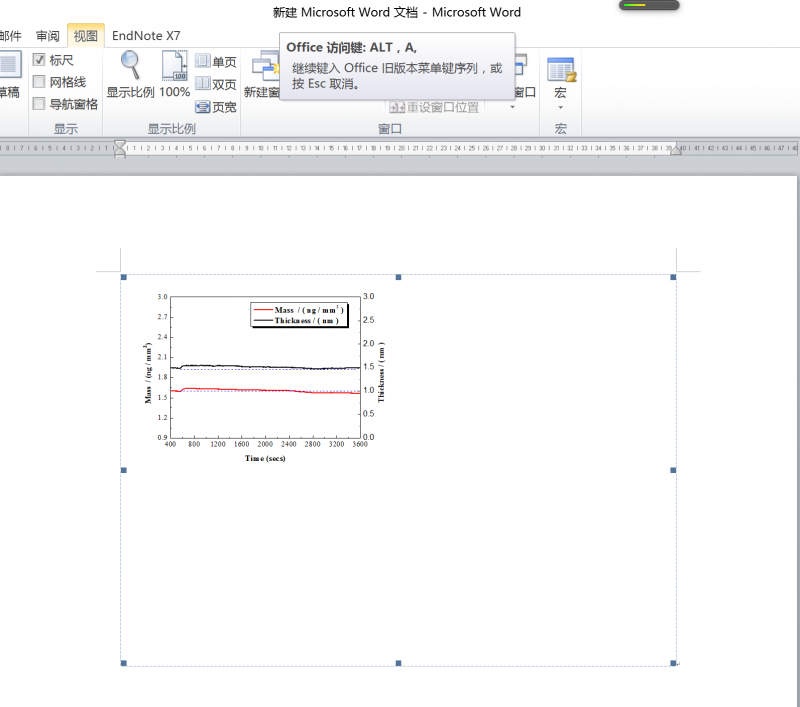
Task: Open the 审阅 ribbon tab
Action: click(47, 36)
